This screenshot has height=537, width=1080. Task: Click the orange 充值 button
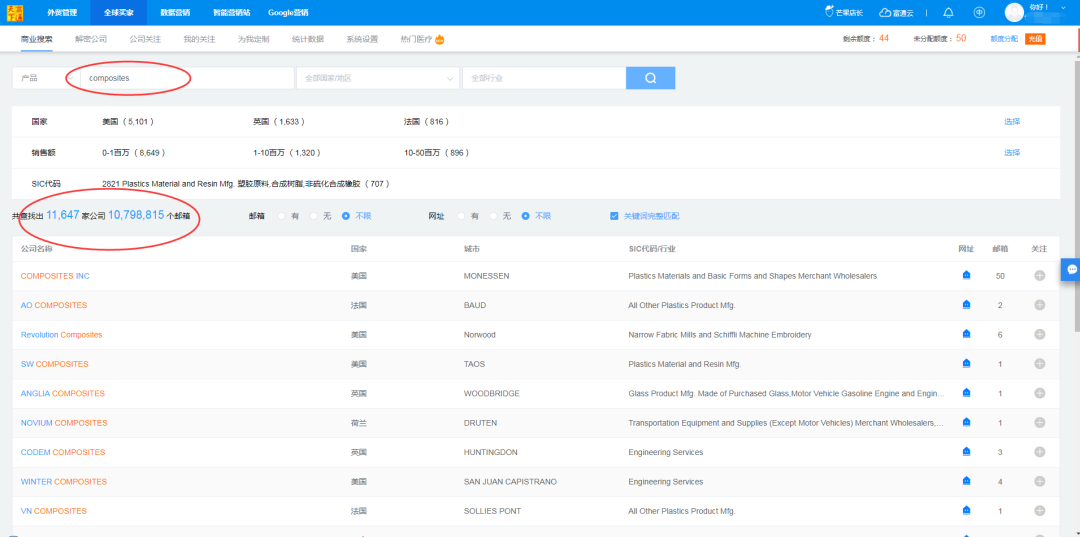(1035, 39)
